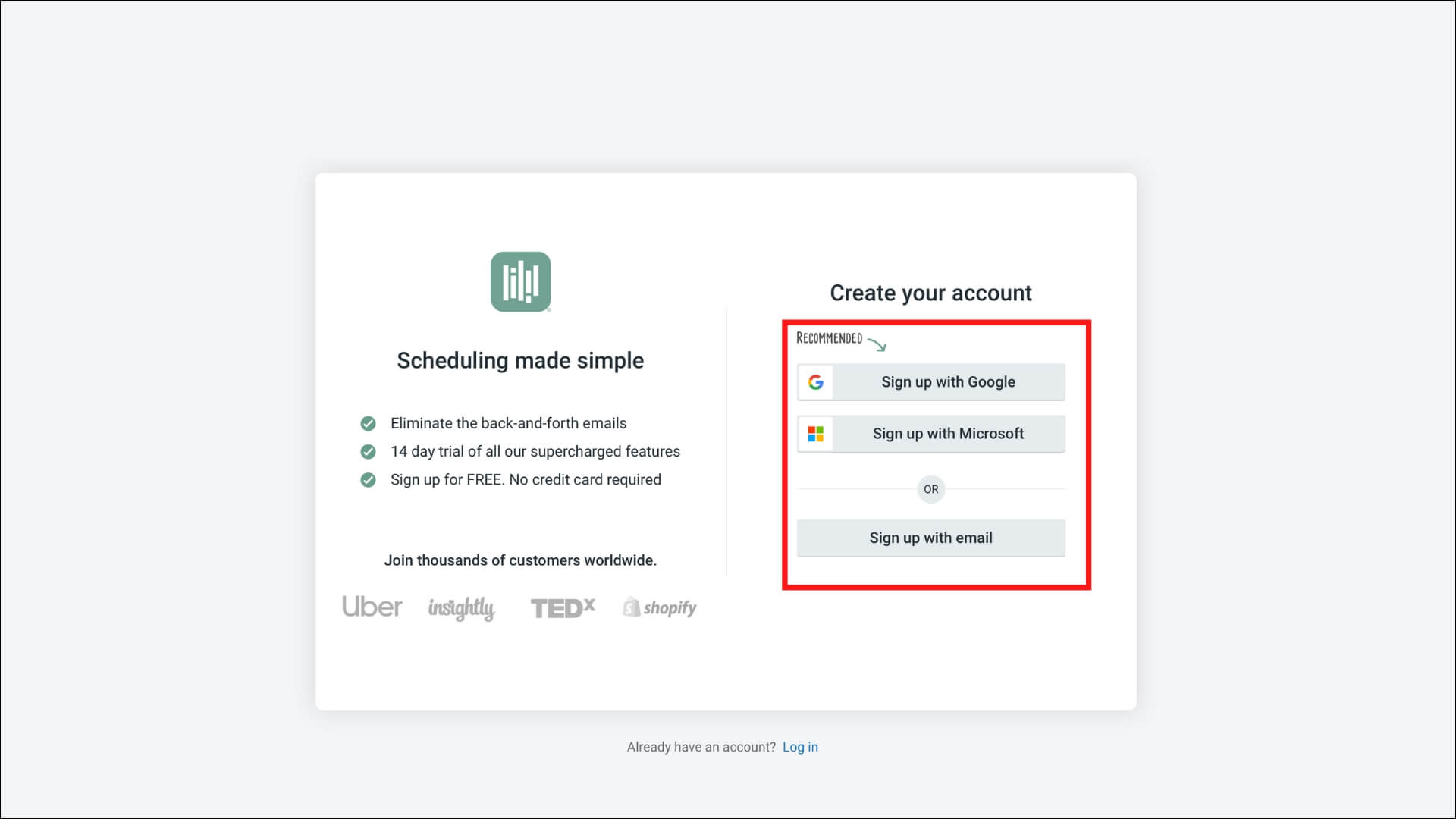Click the Already have an account text
The image size is (1456, 819).
point(701,747)
